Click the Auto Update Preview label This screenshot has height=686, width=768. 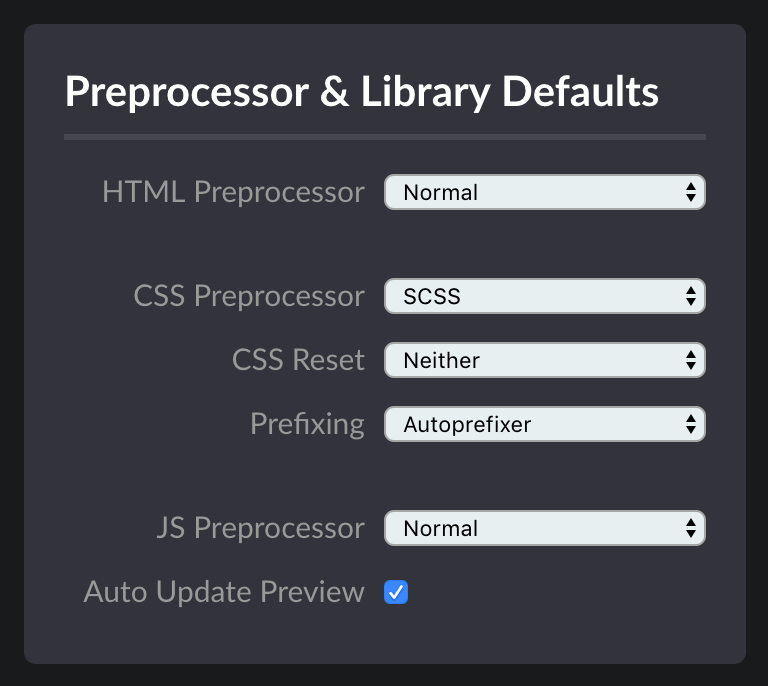224,591
